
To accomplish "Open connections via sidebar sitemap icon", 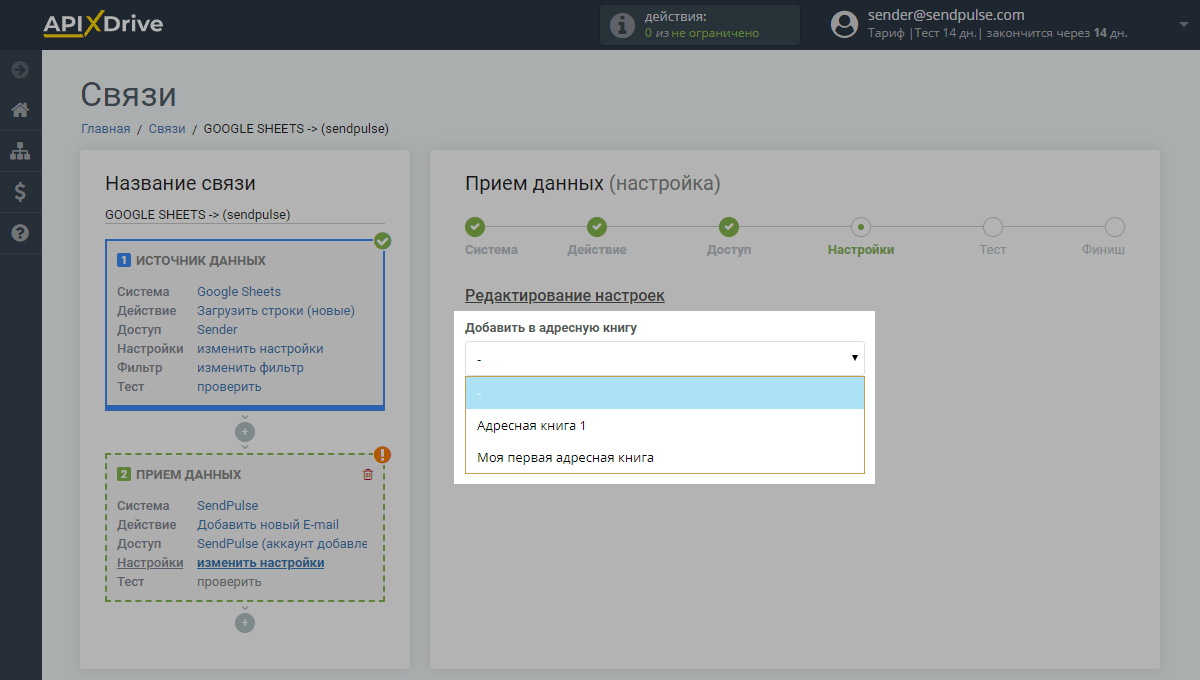I will tap(20, 151).
